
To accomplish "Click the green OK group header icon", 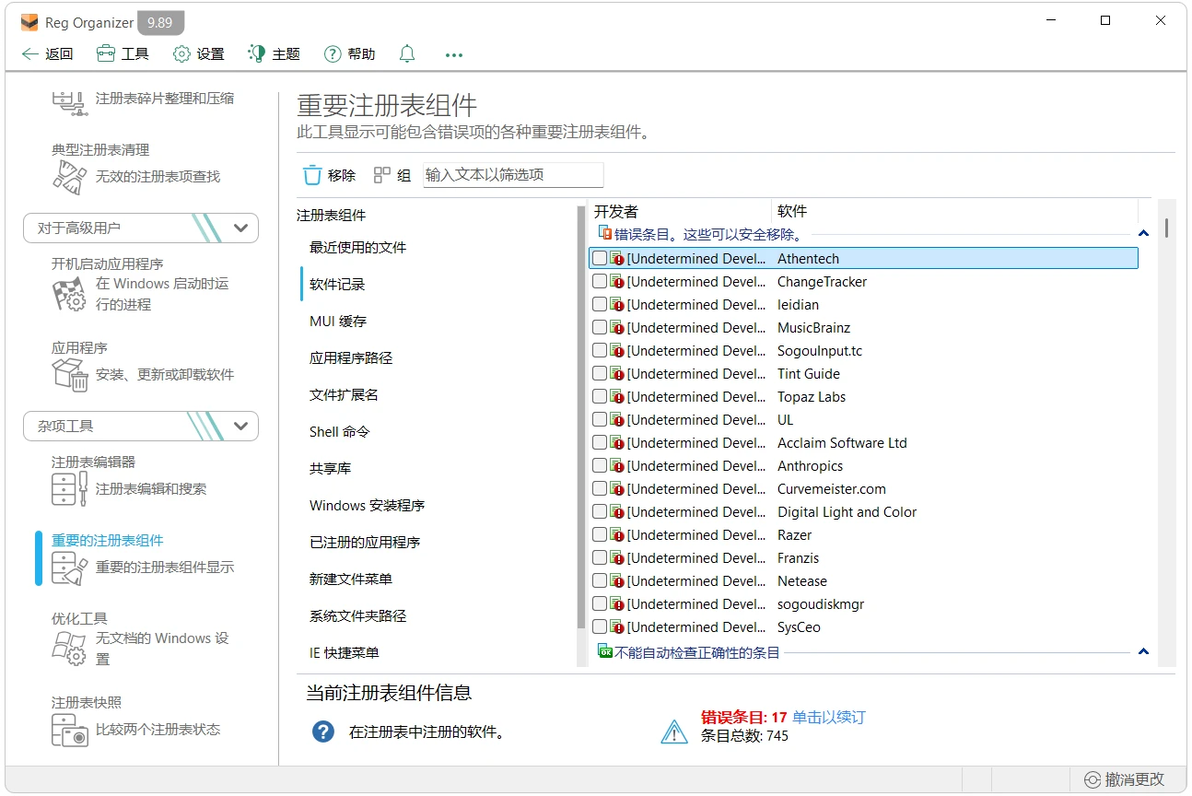I will coord(605,652).
